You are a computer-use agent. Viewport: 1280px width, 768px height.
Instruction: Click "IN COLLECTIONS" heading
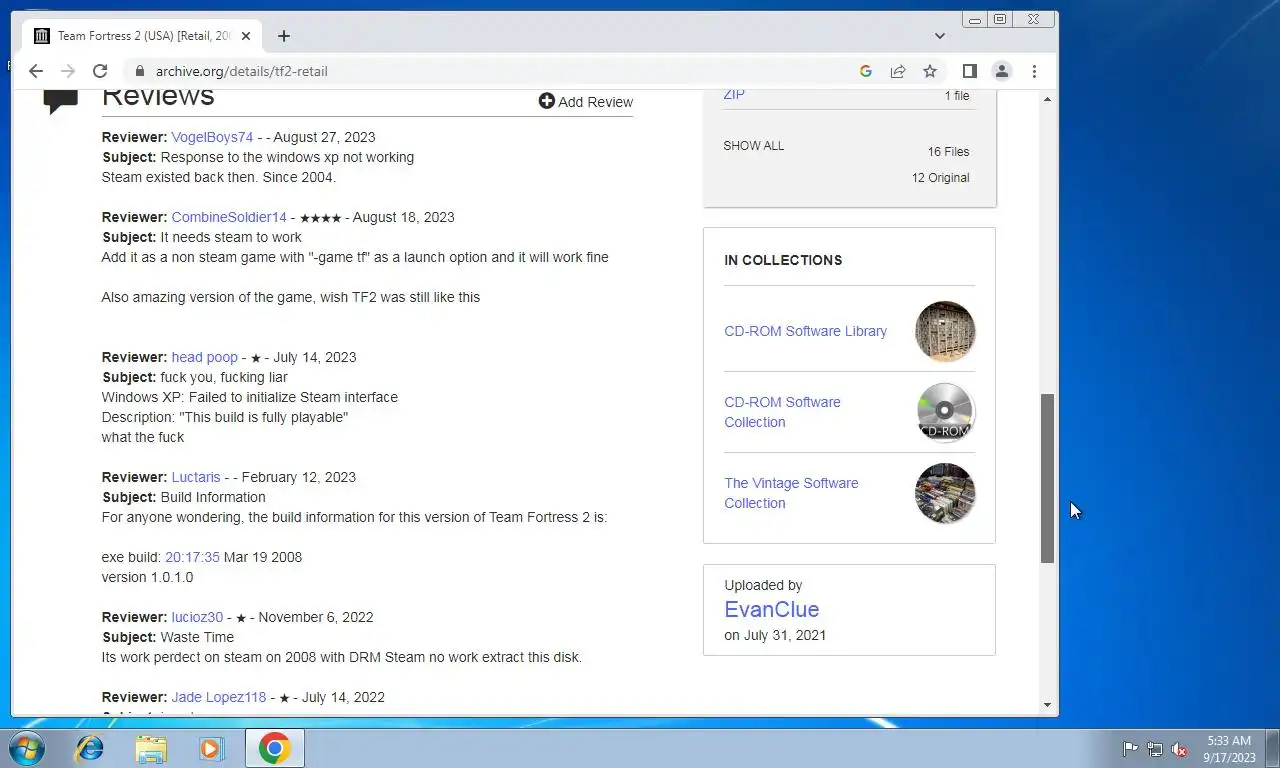click(x=783, y=260)
